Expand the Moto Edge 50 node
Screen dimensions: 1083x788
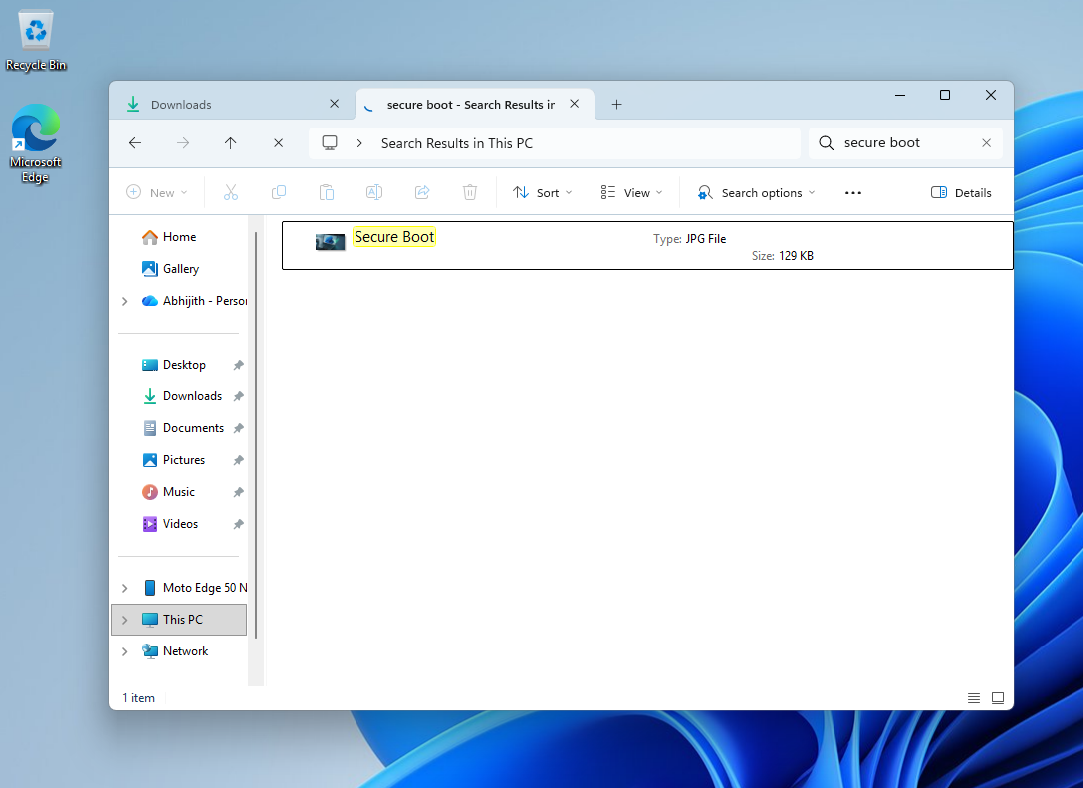tap(124, 588)
